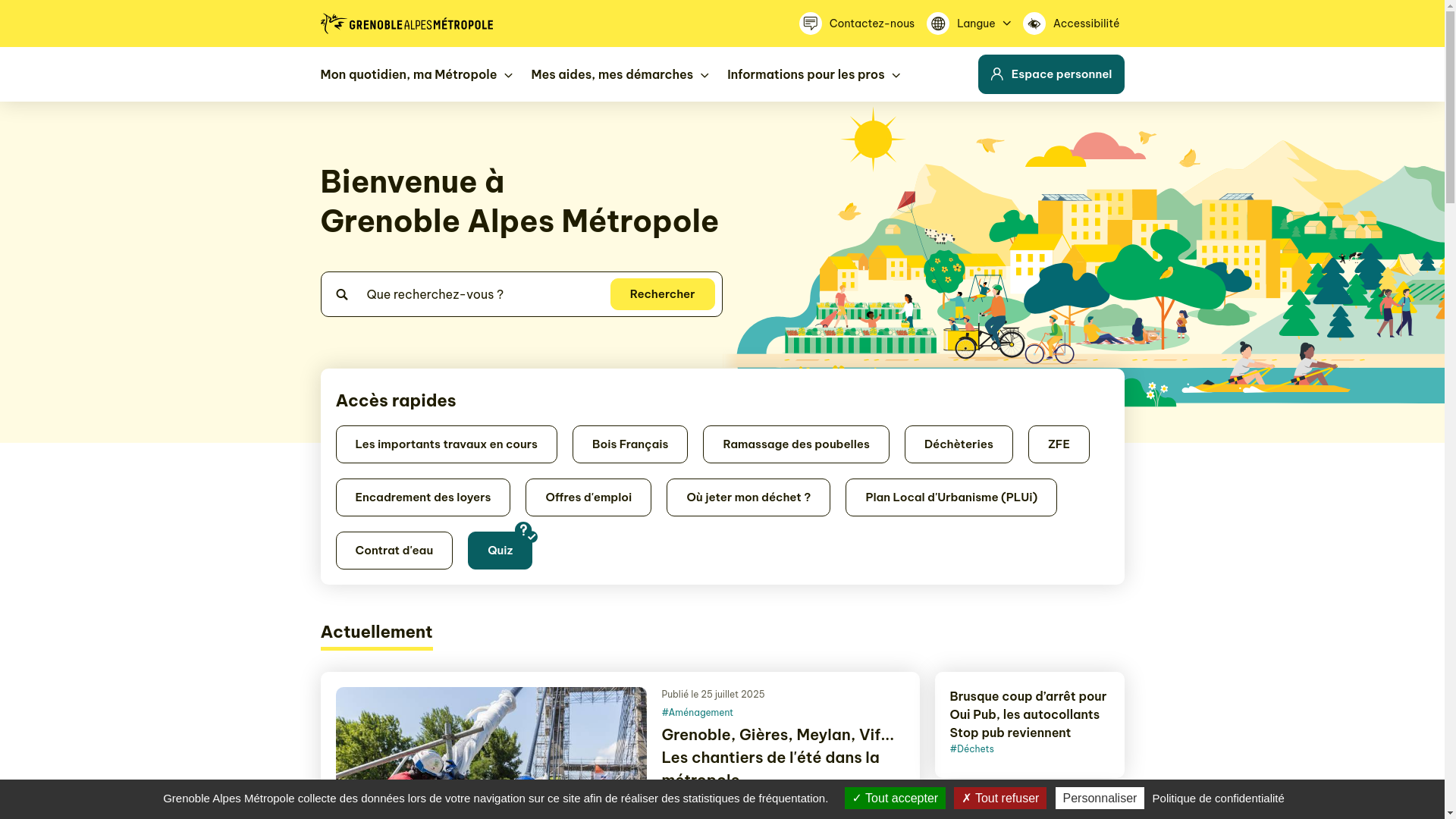
Task: Select the Actuellement tab heading
Action: point(376,632)
